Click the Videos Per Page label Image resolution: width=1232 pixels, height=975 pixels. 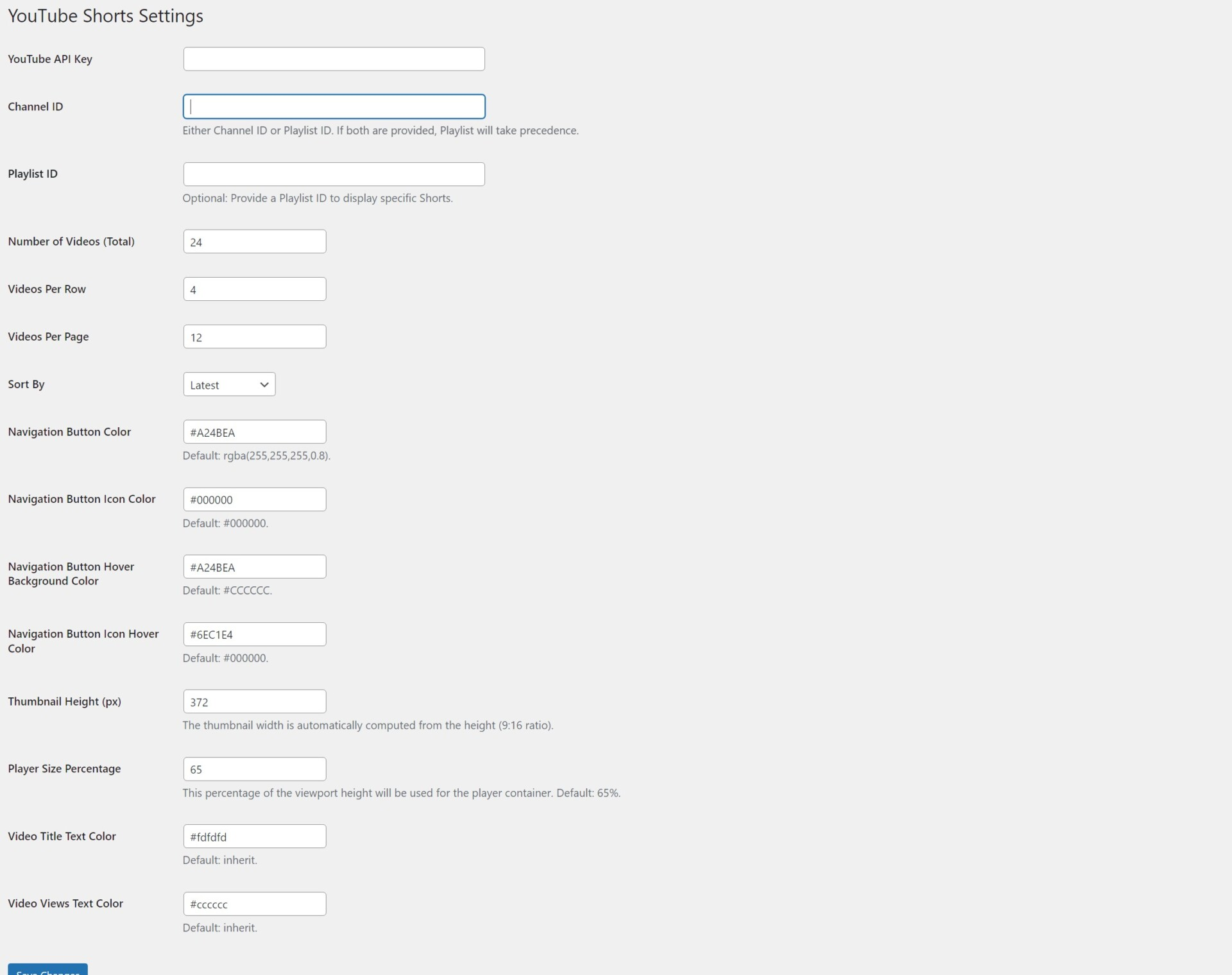tap(48, 337)
